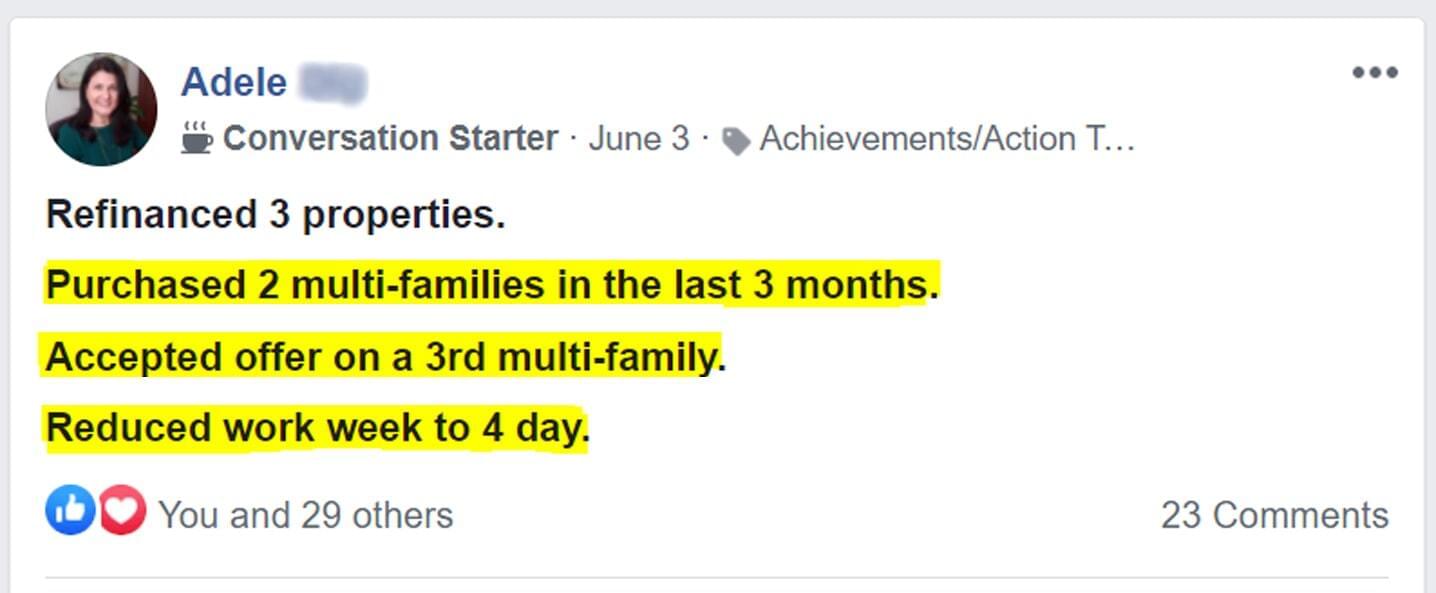1436x593 pixels.
Task: Click the highlighted Purchased 2 multi-families line
Action: tap(492, 285)
